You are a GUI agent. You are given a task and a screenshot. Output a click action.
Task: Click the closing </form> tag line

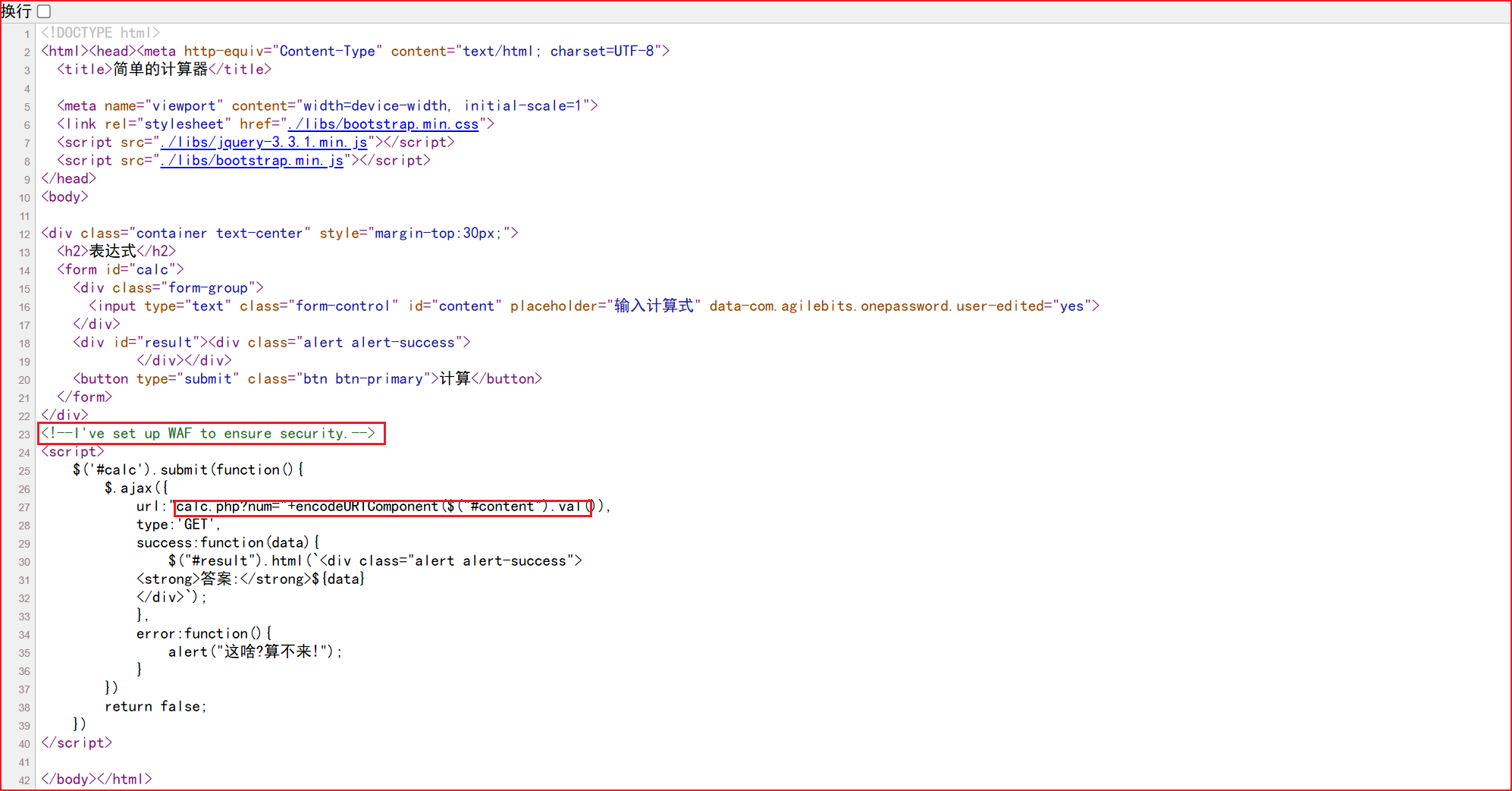pos(85,397)
